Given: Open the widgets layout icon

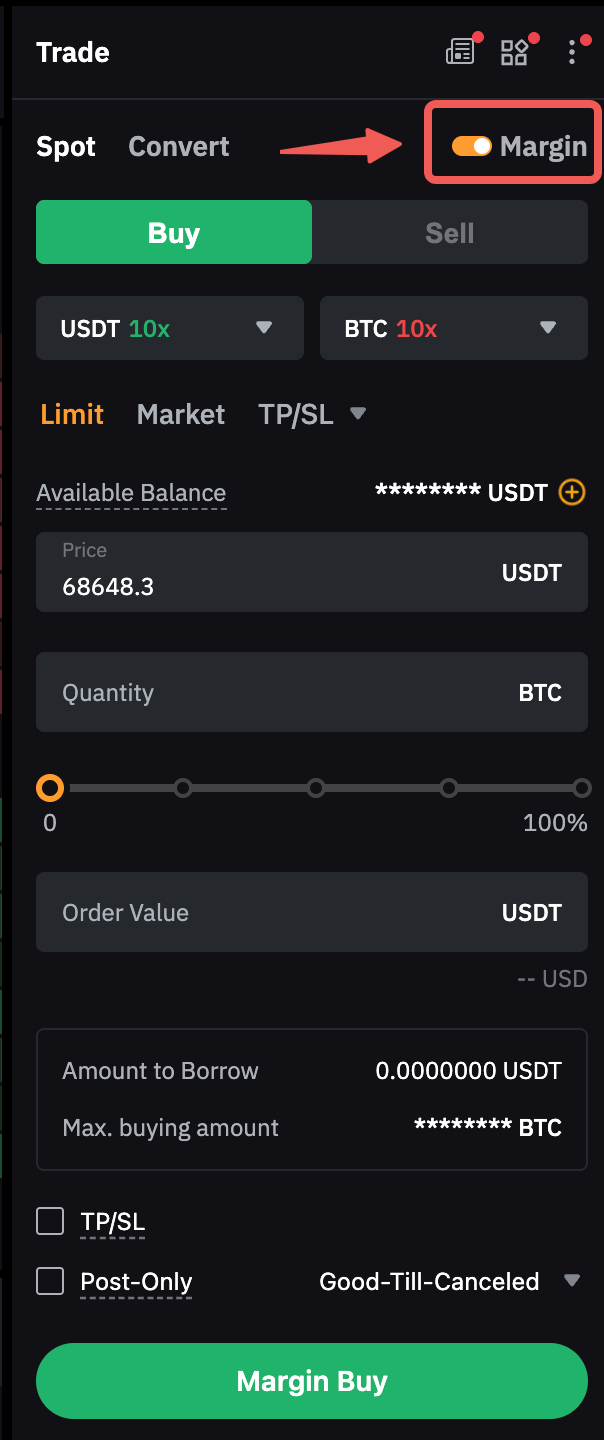Looking at the screenshot, I should coord(514,52).
